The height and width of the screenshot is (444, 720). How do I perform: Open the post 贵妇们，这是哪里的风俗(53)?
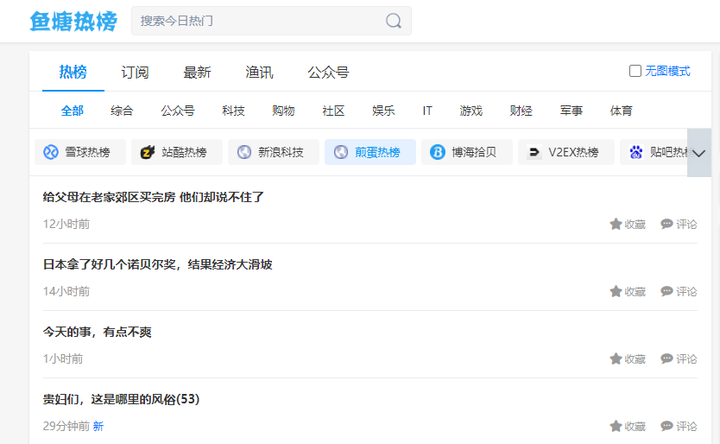pos(121,399)
